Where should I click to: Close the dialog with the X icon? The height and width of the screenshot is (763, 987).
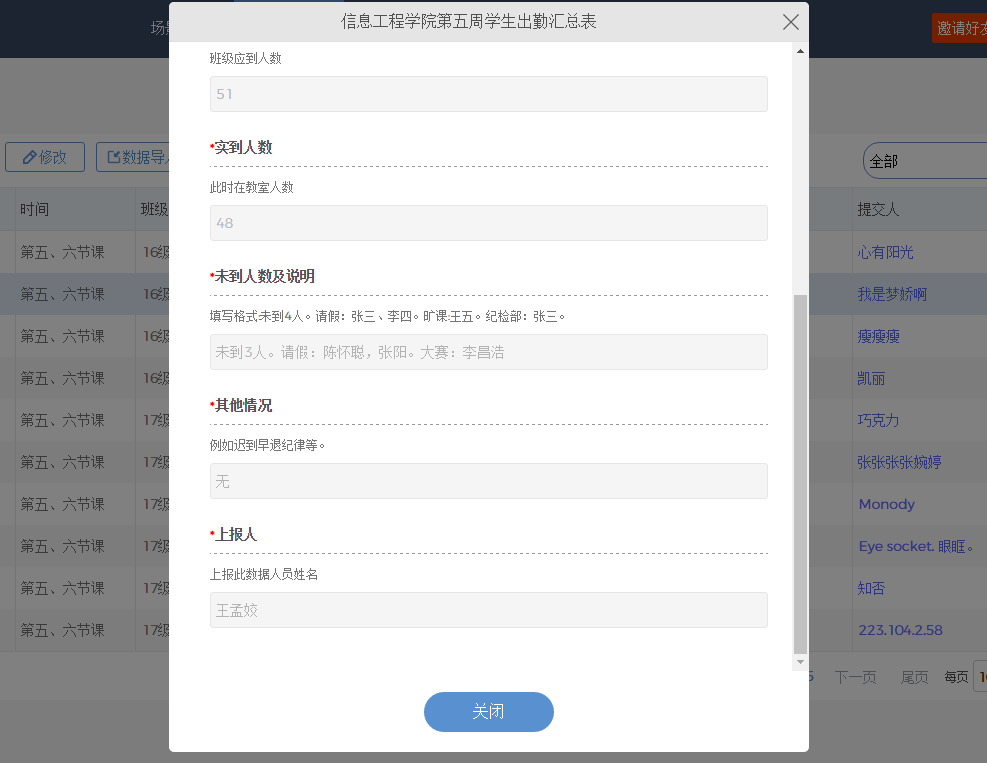coord(790,22)
